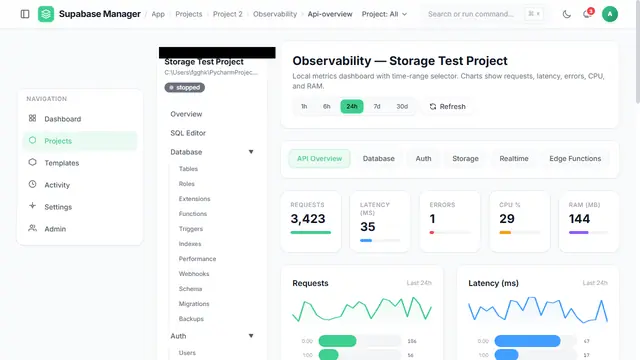640x360 pixels.
Task: Open Webhooks under Database
Action: pos(194,274)
